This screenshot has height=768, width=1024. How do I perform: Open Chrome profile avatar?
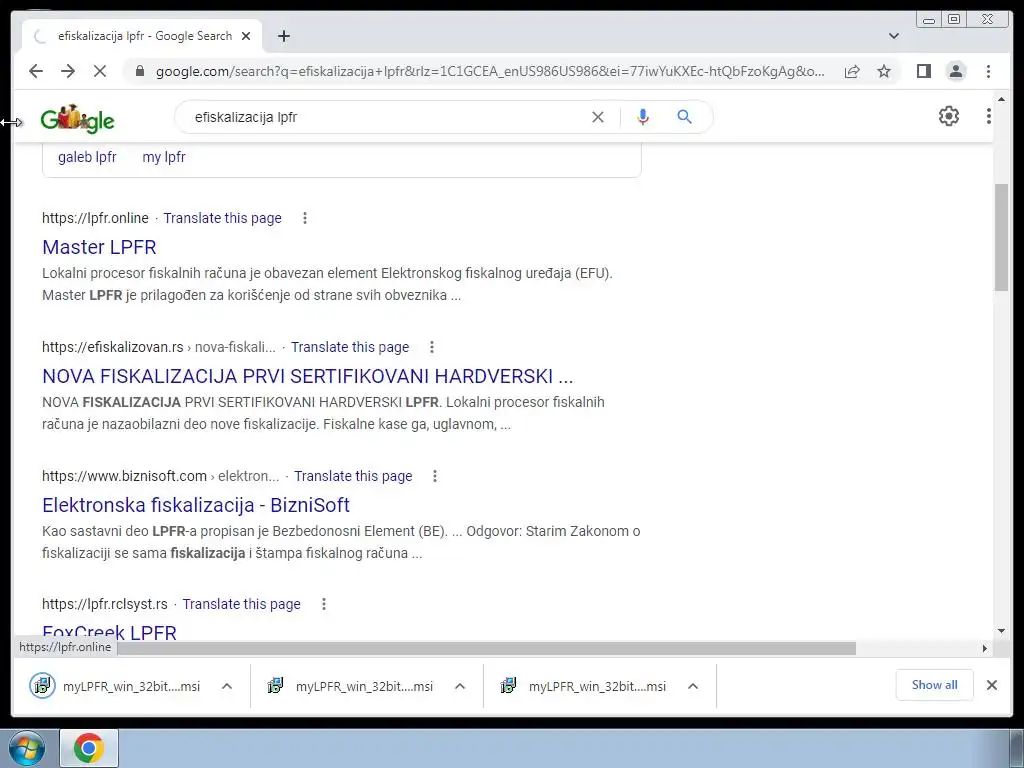tap(956, 71)
